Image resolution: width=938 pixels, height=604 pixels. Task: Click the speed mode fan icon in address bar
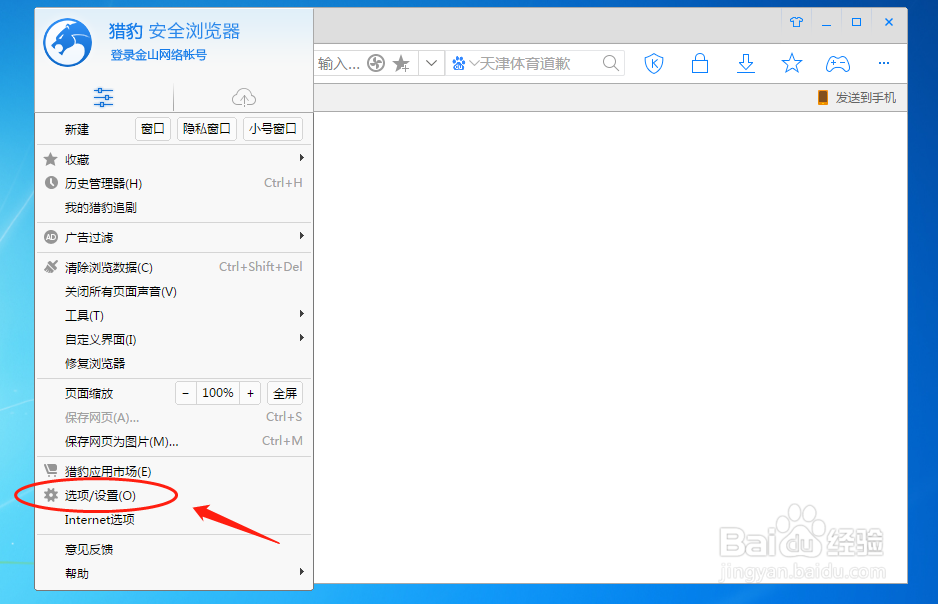[x=376, y=63]
